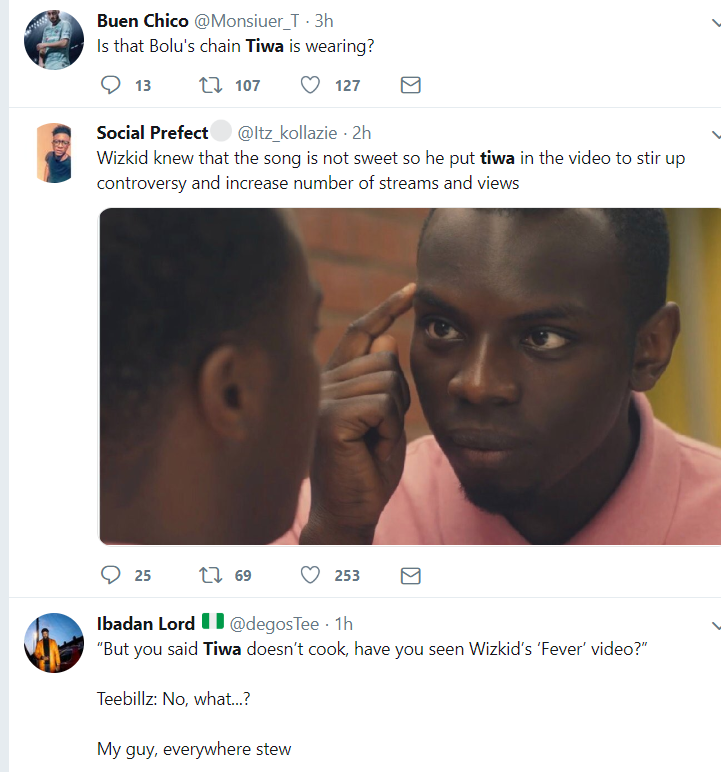Screen dimensions: 721x772
Task: Open the more menu on Social Prefect's tweet
Action: point(716,134)
